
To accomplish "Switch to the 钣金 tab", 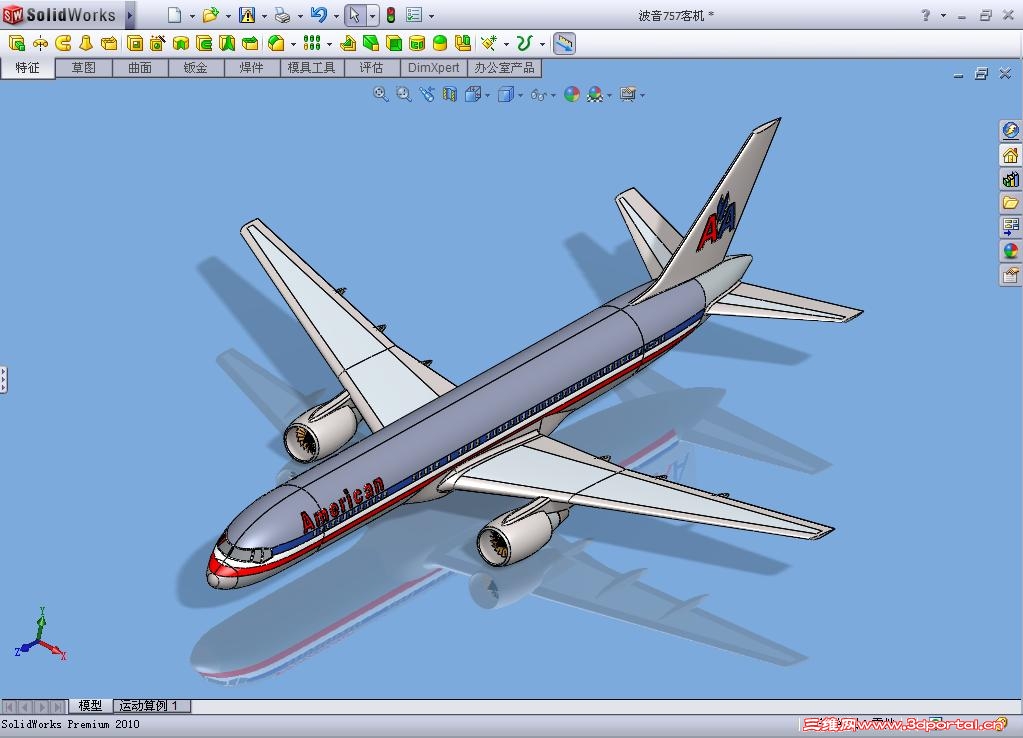I will click(196, 68).
